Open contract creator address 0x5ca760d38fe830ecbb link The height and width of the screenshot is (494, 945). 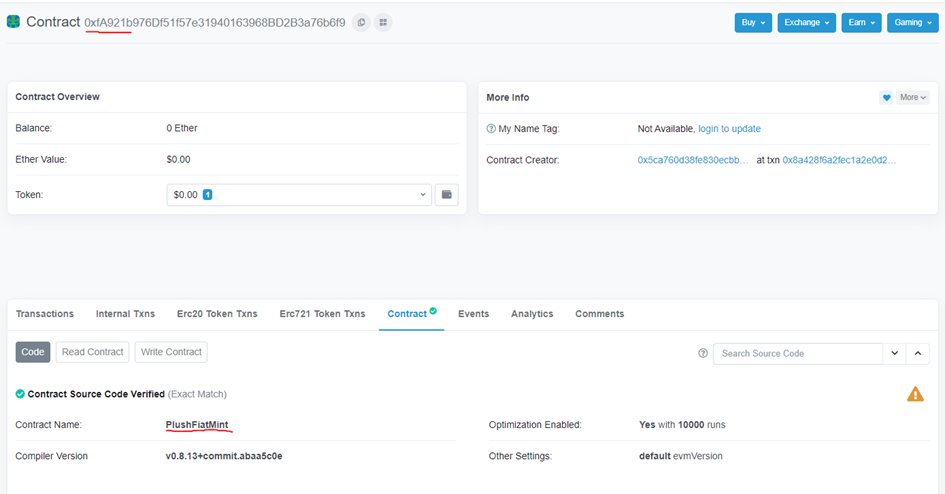pyautogui.click(x=693, y=160)
